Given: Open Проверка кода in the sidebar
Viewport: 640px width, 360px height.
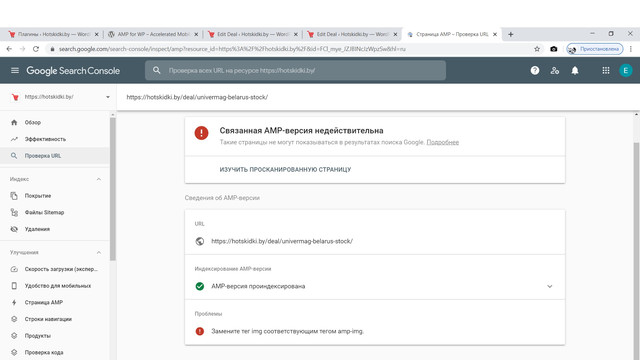Looking at the screenshot, I should 55,352.
